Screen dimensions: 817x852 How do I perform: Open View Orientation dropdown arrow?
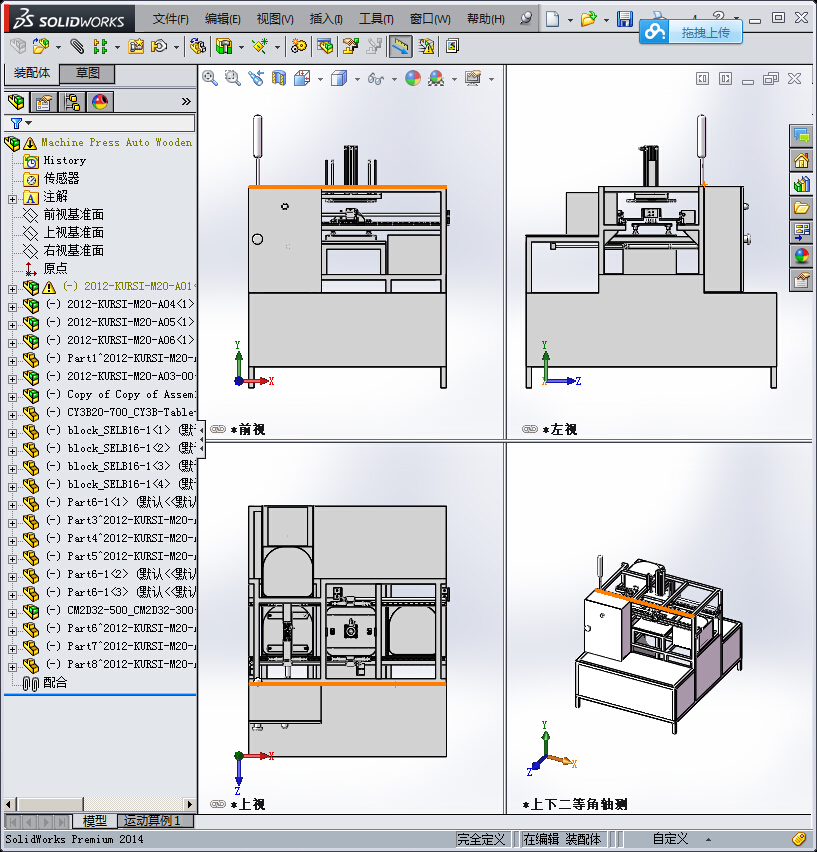pos(320,80)
